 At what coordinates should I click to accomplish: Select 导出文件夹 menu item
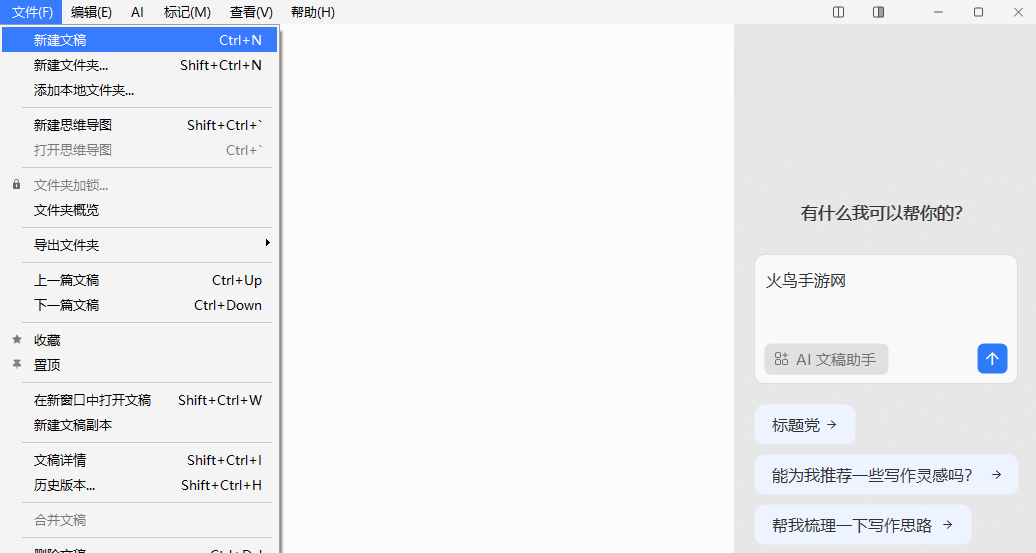coord(139,246)
